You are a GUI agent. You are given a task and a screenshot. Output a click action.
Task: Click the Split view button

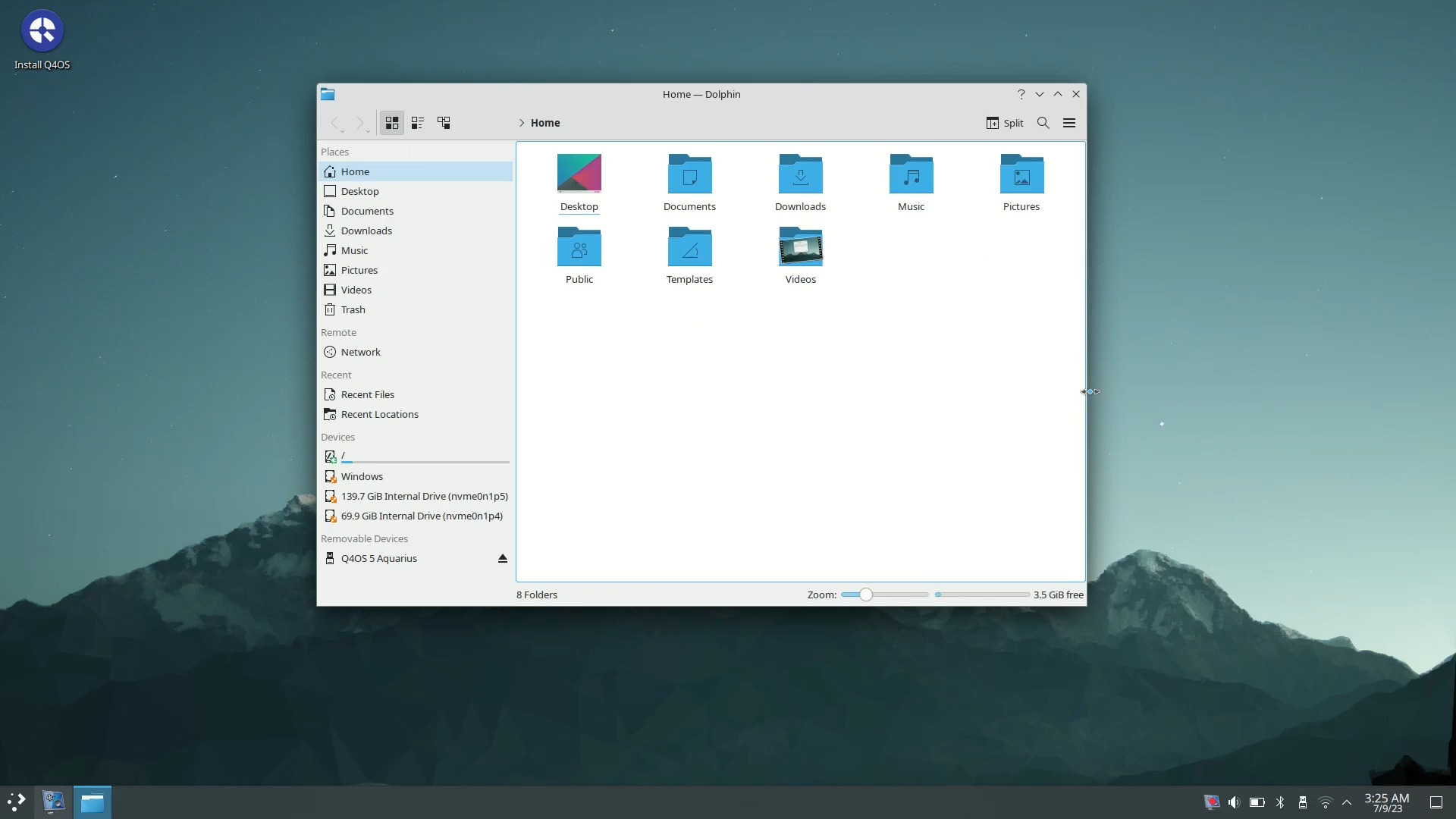click(x=1005, y=123)
